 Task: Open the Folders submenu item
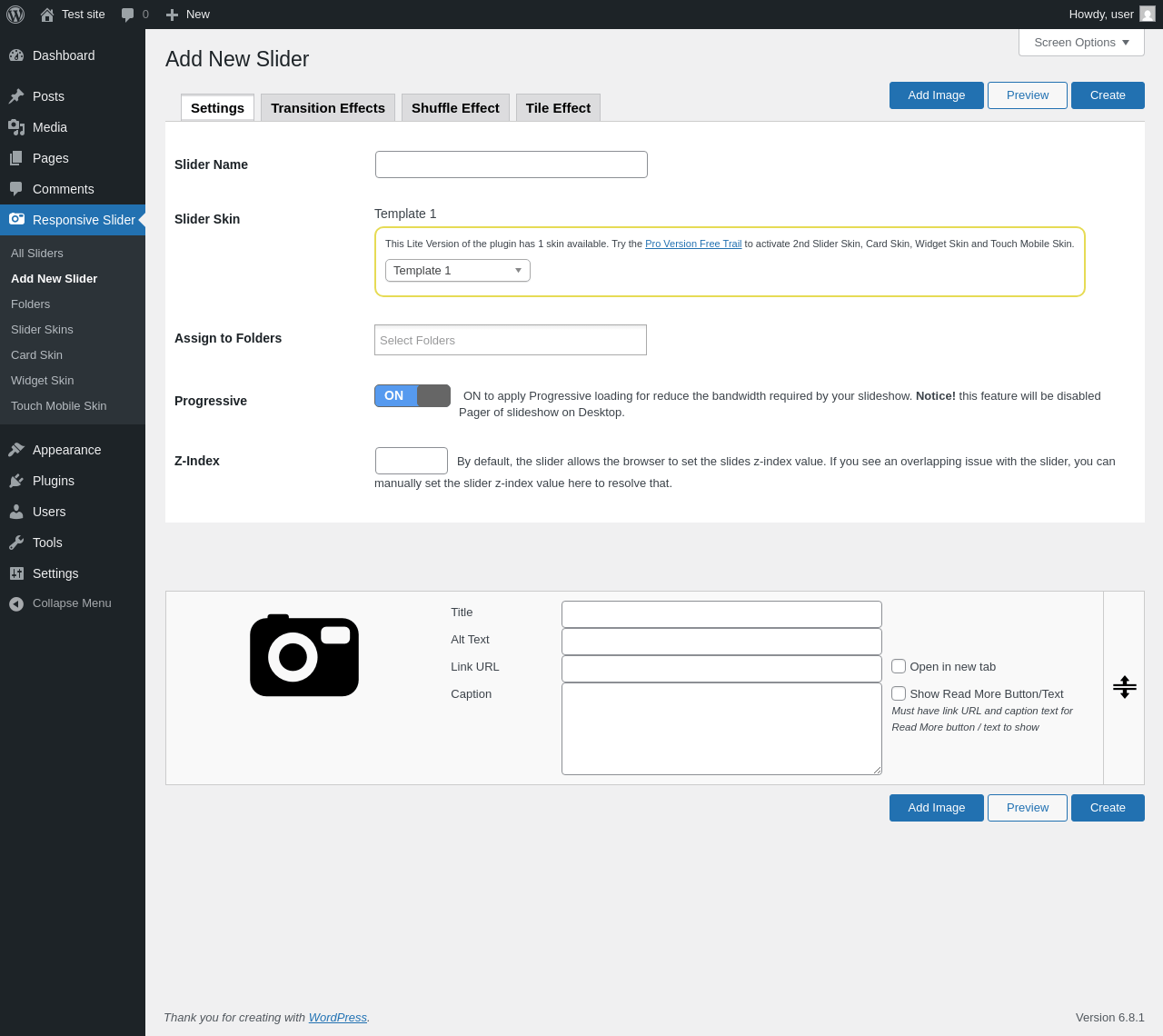click(31, 304)
